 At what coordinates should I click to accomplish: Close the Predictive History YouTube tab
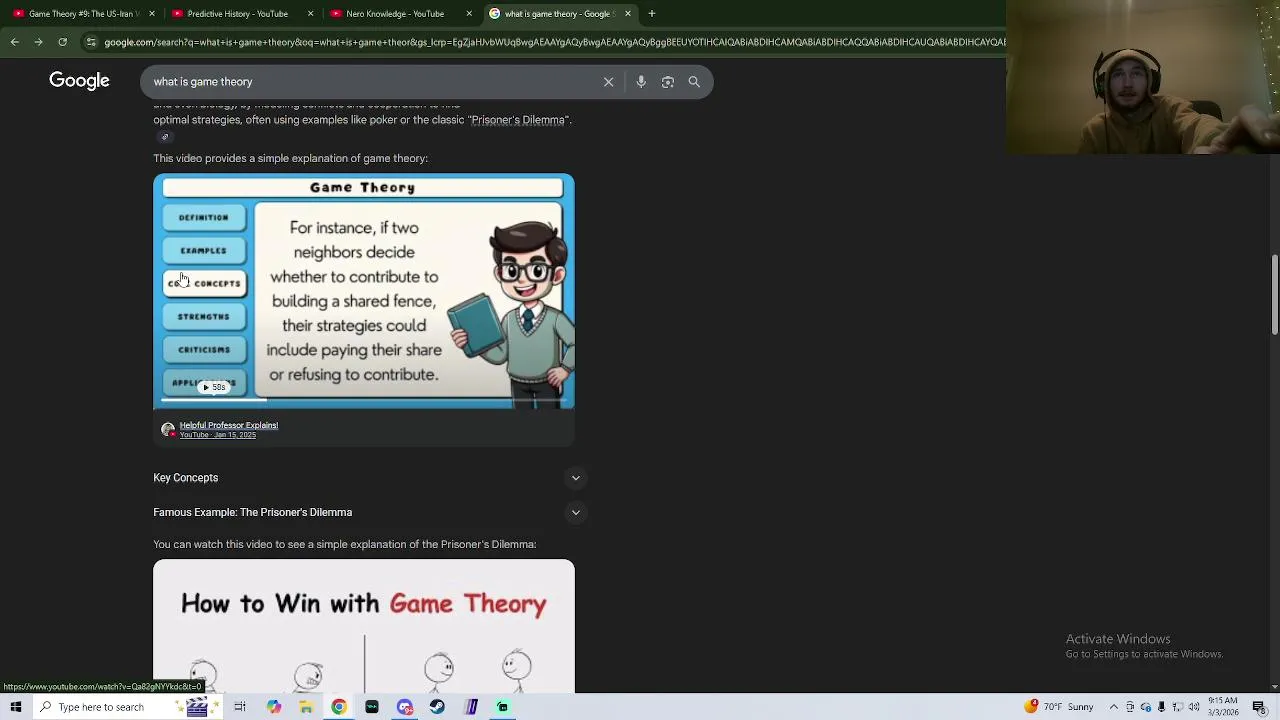[x=310, y=14]
